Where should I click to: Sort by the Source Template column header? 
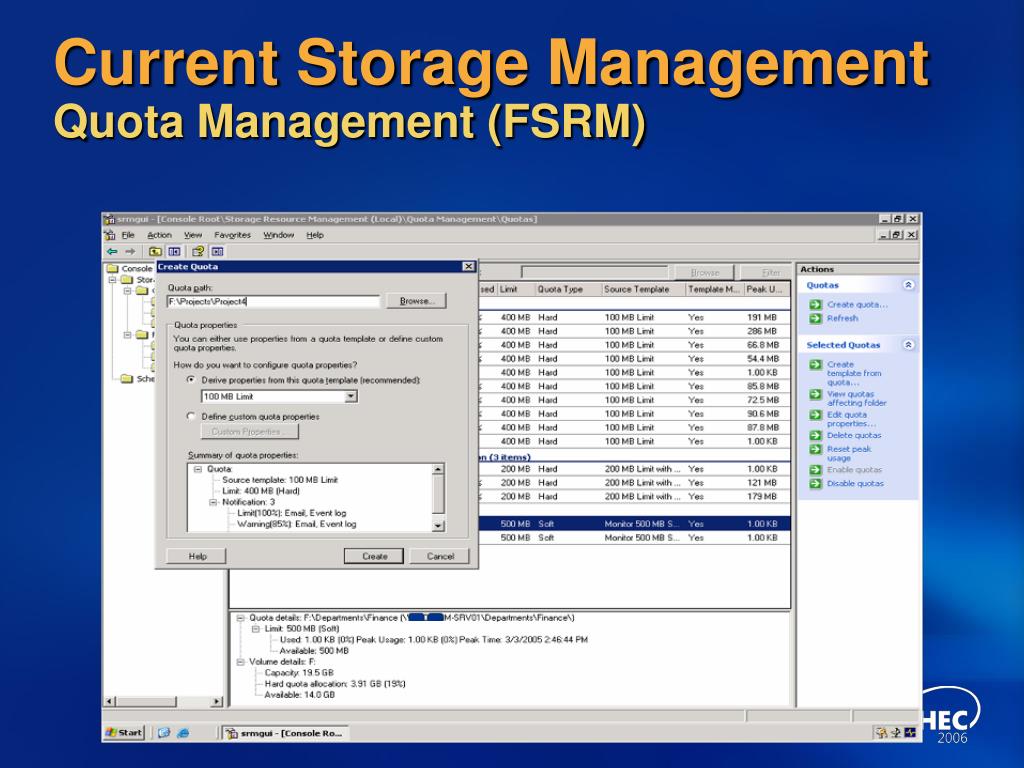(643, 289)
